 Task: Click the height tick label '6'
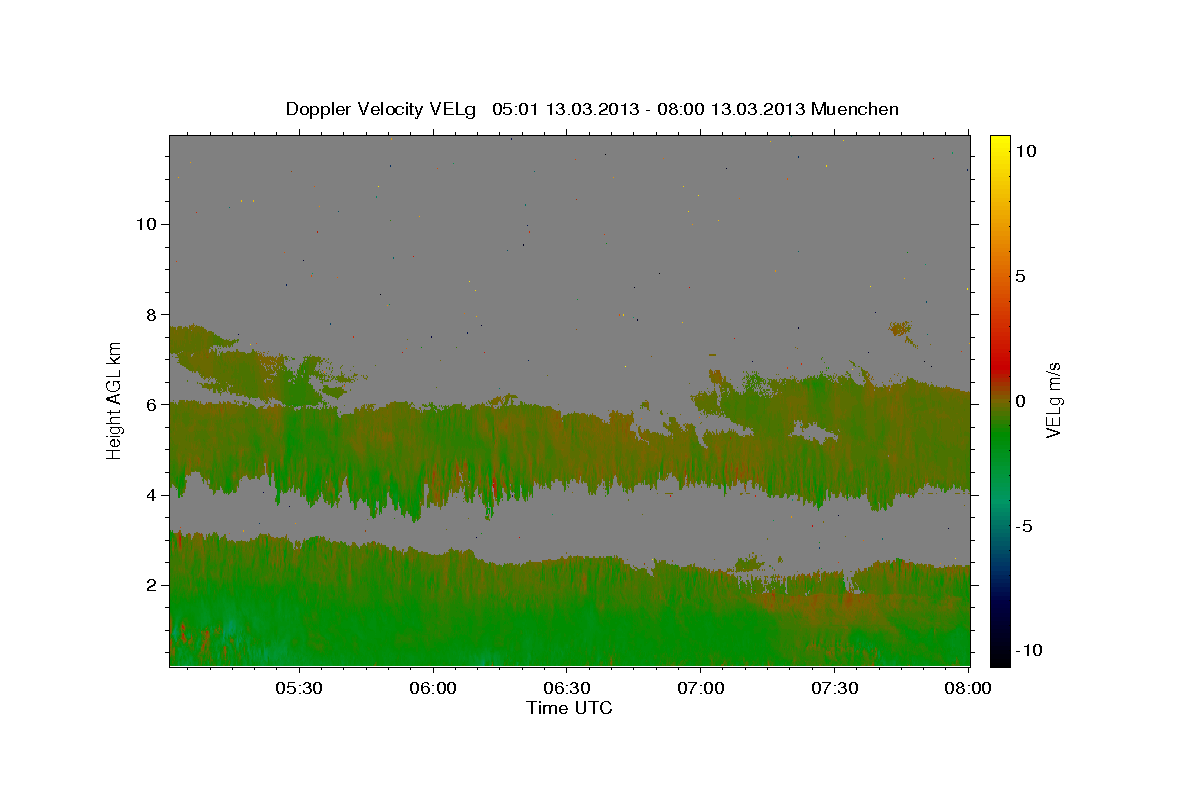[x=151, y=404]
